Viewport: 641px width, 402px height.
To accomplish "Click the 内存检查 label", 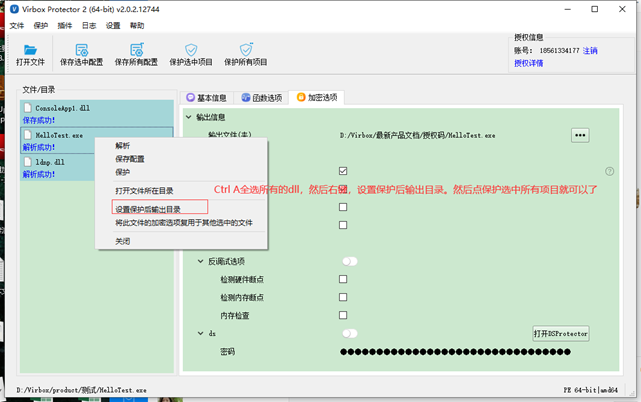I will 235,315.
